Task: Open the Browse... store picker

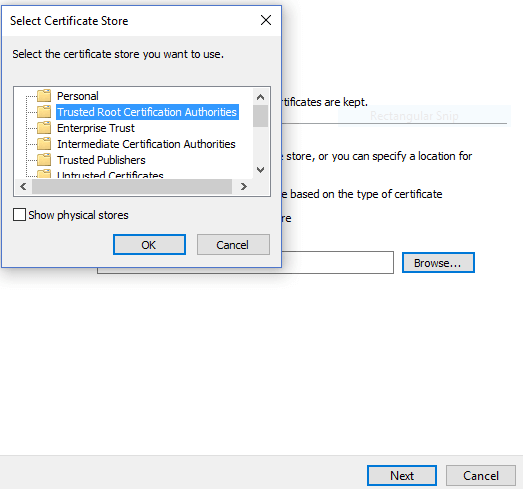Action: coord(438,263)
